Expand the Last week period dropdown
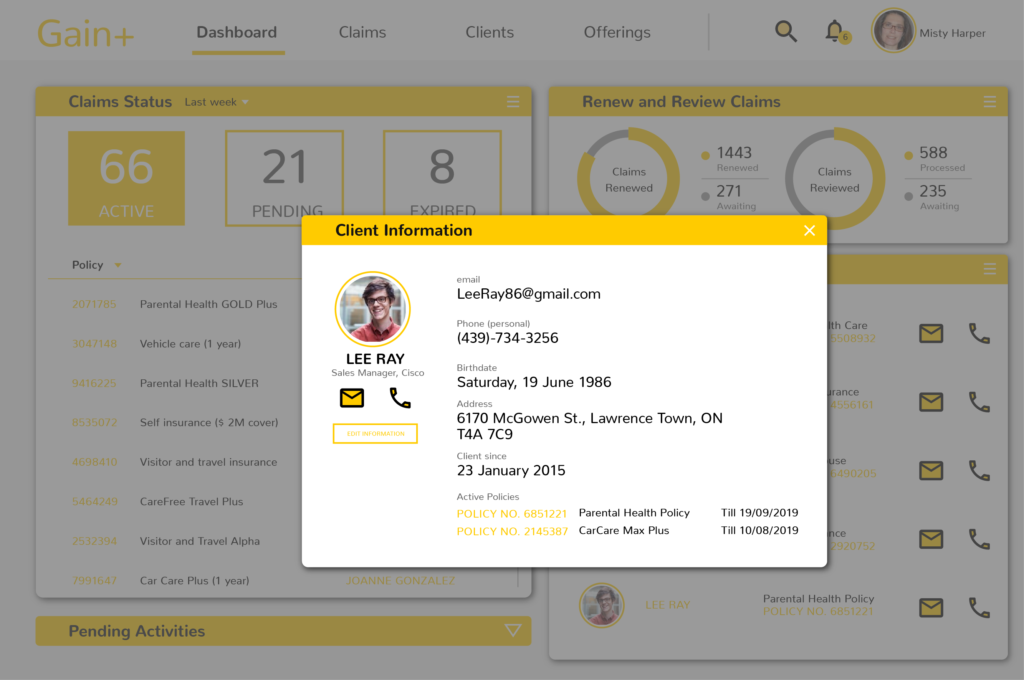The image size is (1024, 680). [x=216, y=102]
